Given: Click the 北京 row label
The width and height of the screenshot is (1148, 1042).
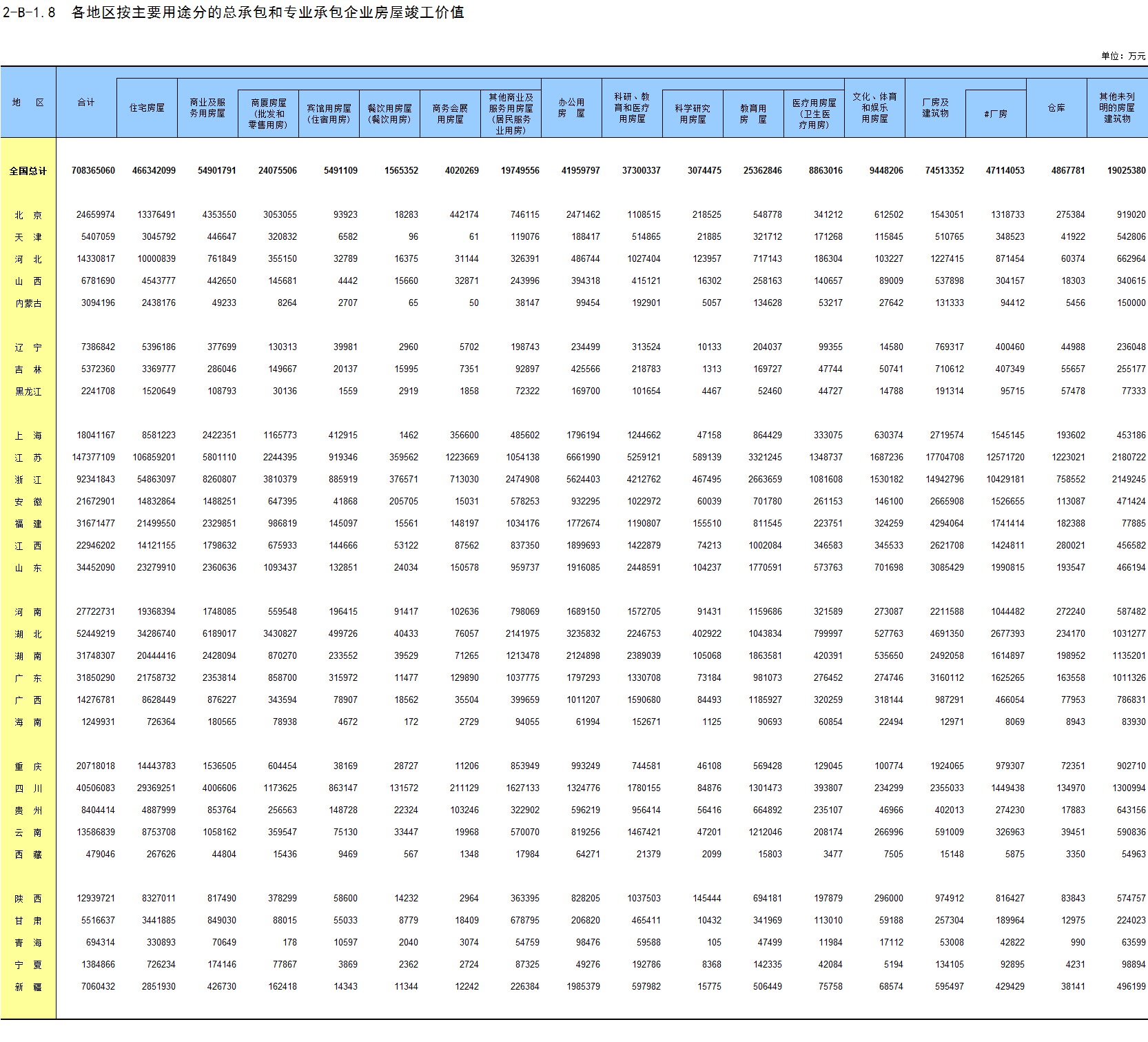Looking at the screenshot, I should coord(28,215).
